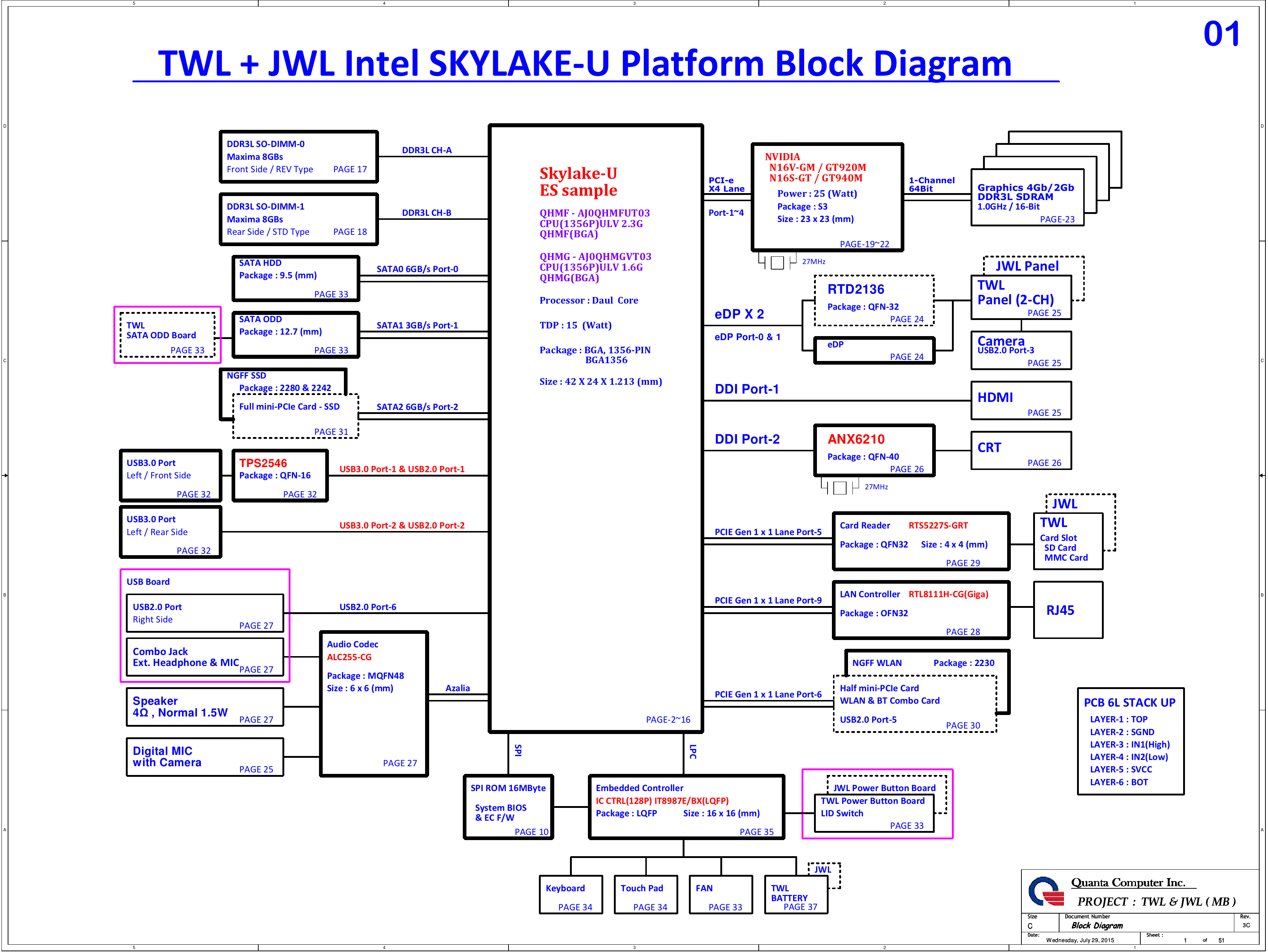Click 'PCB 6L STACK UP' heading
This screenshot has height=952, width=1268.
pos(1129,703)
